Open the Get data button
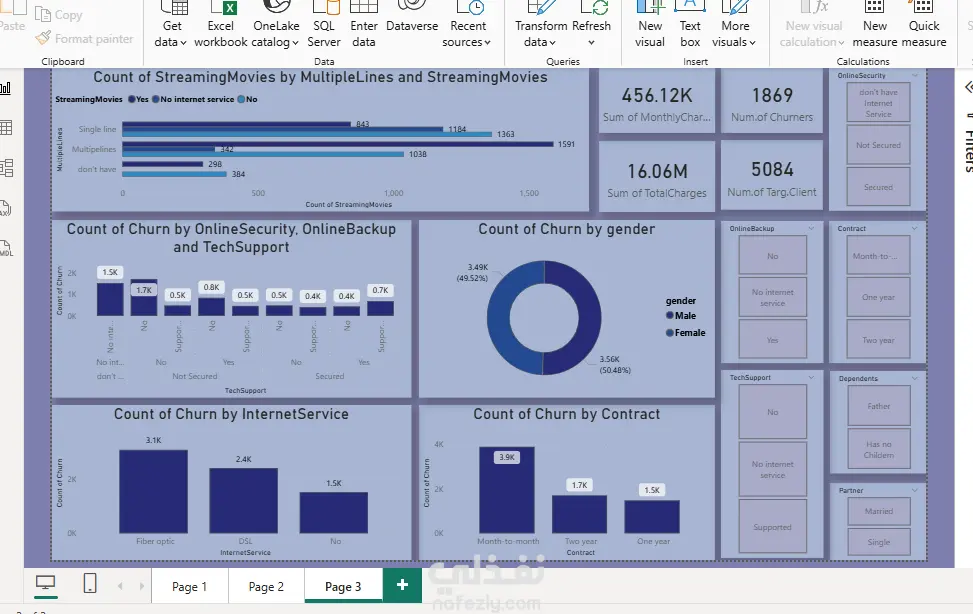This screenshot has width=973, height=614. 172,25
